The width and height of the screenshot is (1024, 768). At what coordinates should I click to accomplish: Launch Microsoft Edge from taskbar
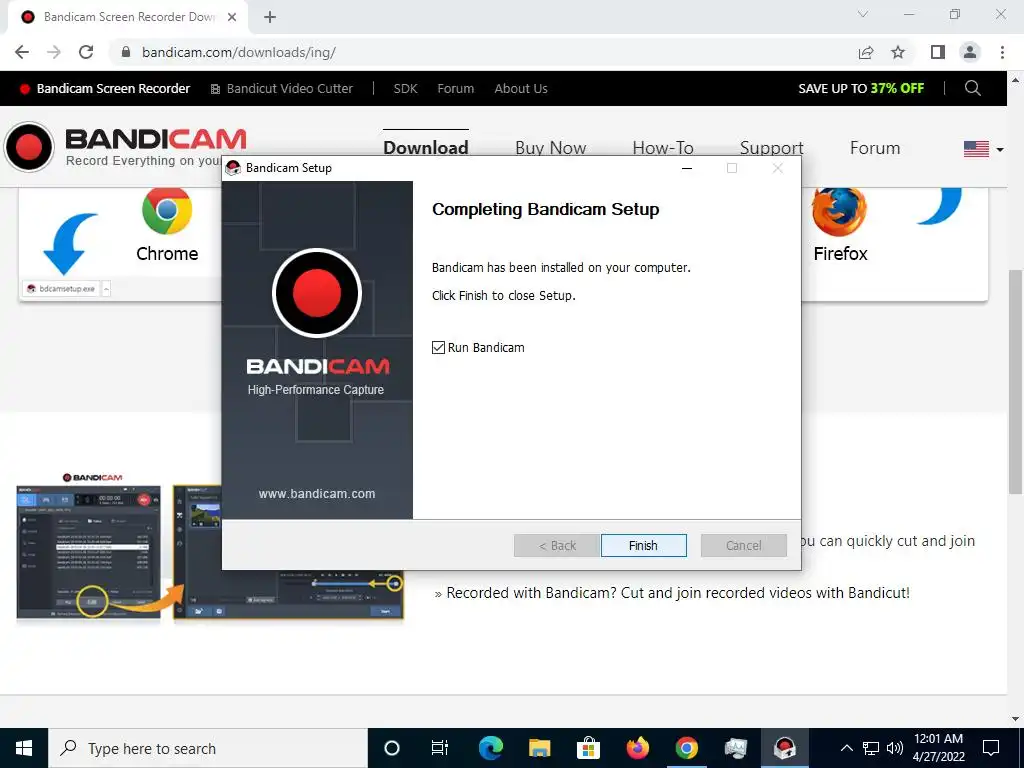click(x=490, y=748)
